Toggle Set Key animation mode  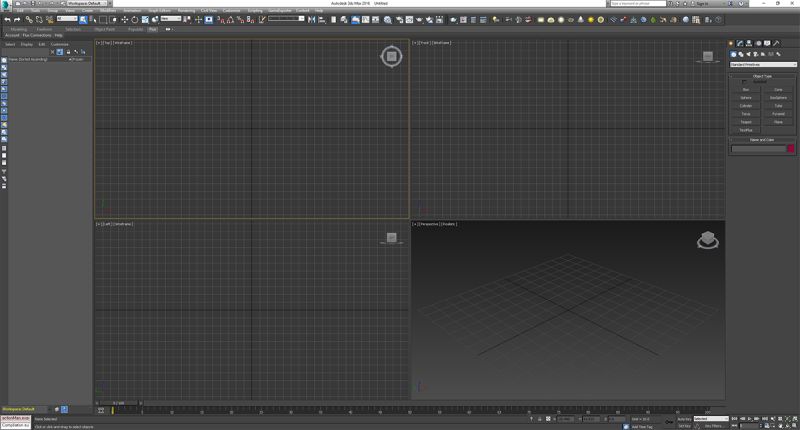(684, 426)
